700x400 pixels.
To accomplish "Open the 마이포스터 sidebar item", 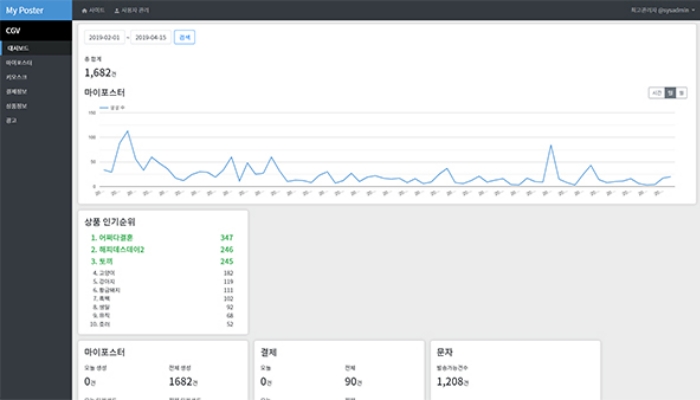I will point(36,62).
